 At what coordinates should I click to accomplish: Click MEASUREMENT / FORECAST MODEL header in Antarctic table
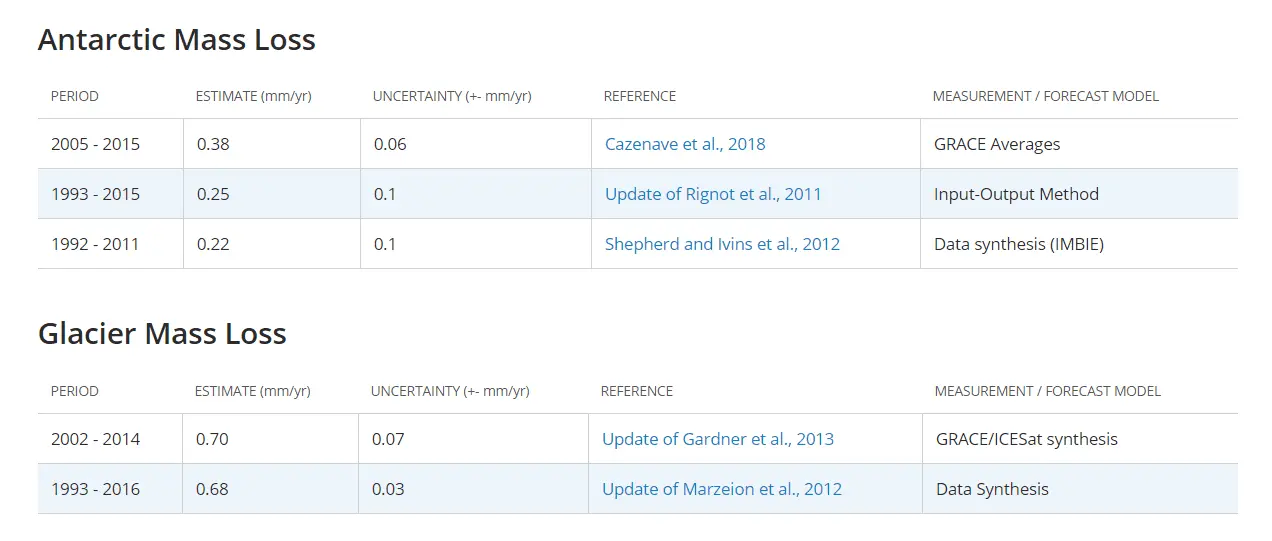pyautogui.click(x=1046, y=97)
